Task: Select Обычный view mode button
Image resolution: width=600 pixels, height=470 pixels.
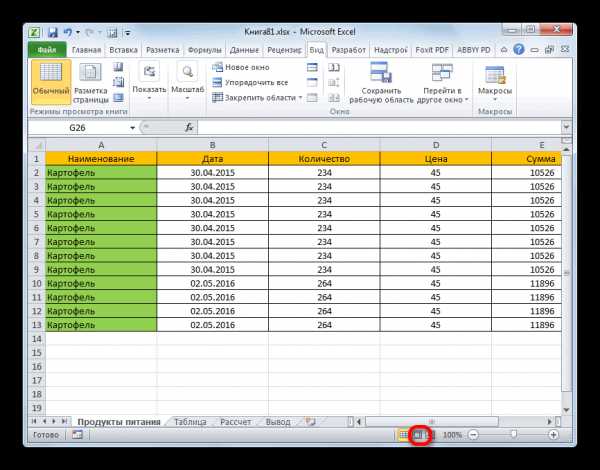Action: click(51, 82)
